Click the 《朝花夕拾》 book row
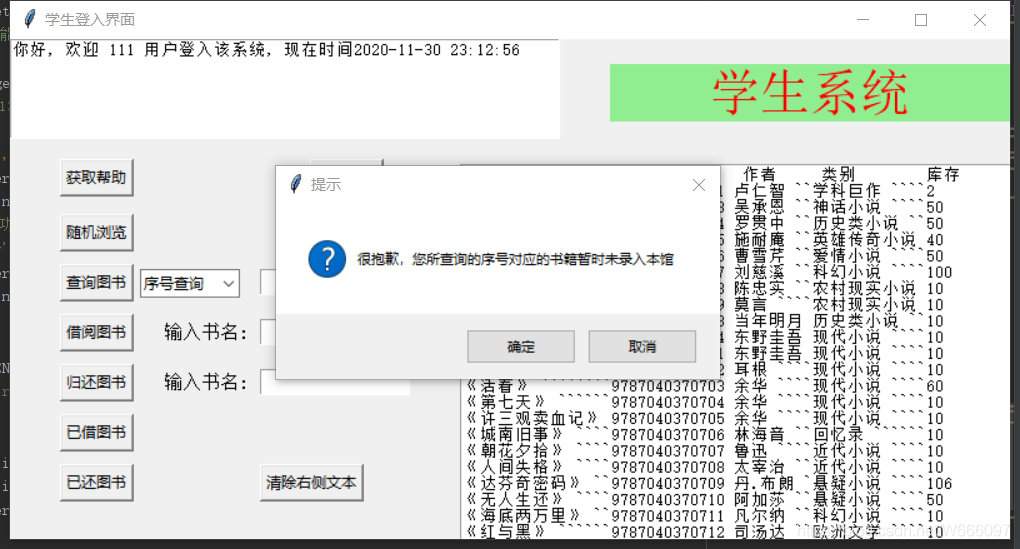Viewport: 1020px width, 549px height. click(705, 451)
